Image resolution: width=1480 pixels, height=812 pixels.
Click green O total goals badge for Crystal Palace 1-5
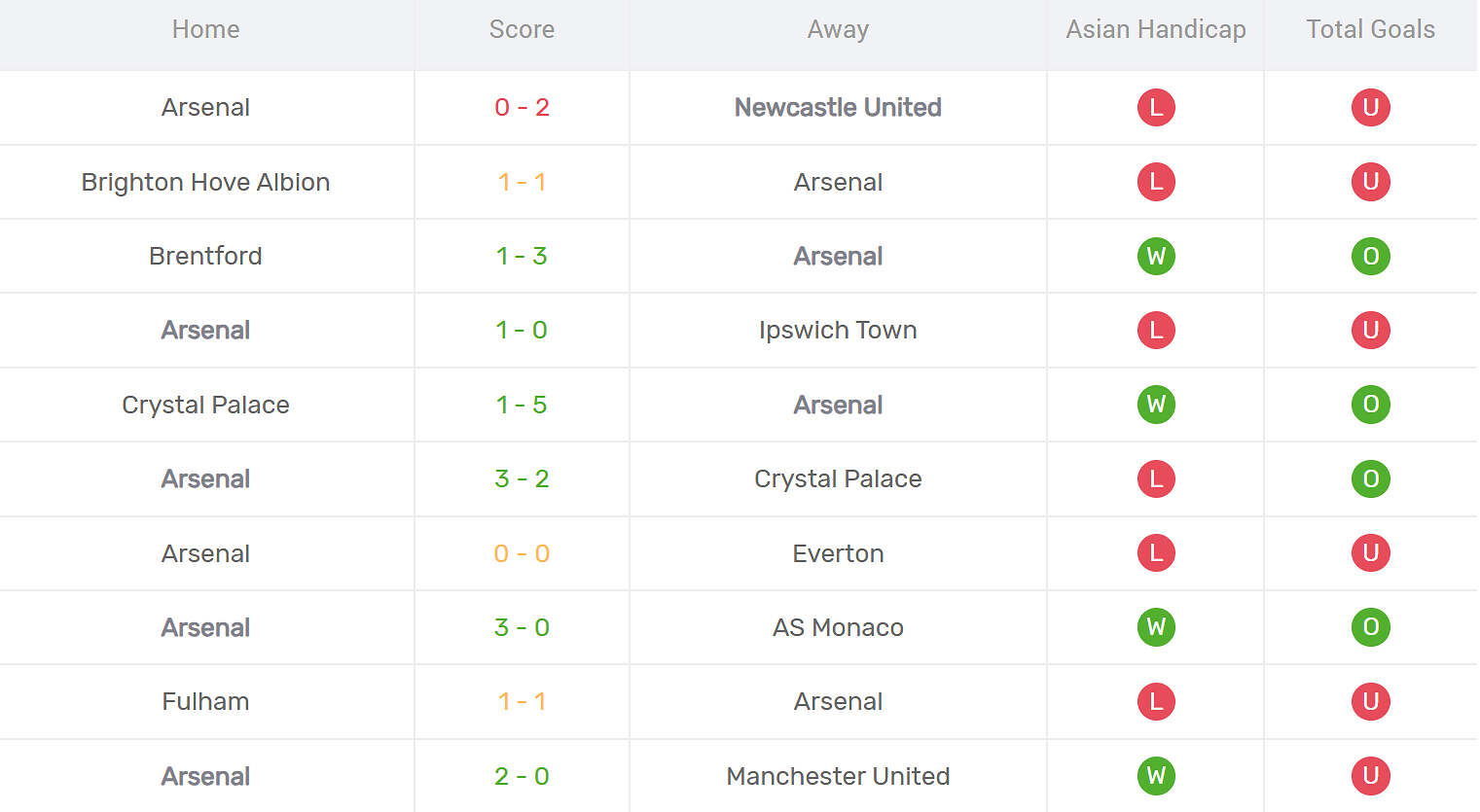coord(1370,405)
